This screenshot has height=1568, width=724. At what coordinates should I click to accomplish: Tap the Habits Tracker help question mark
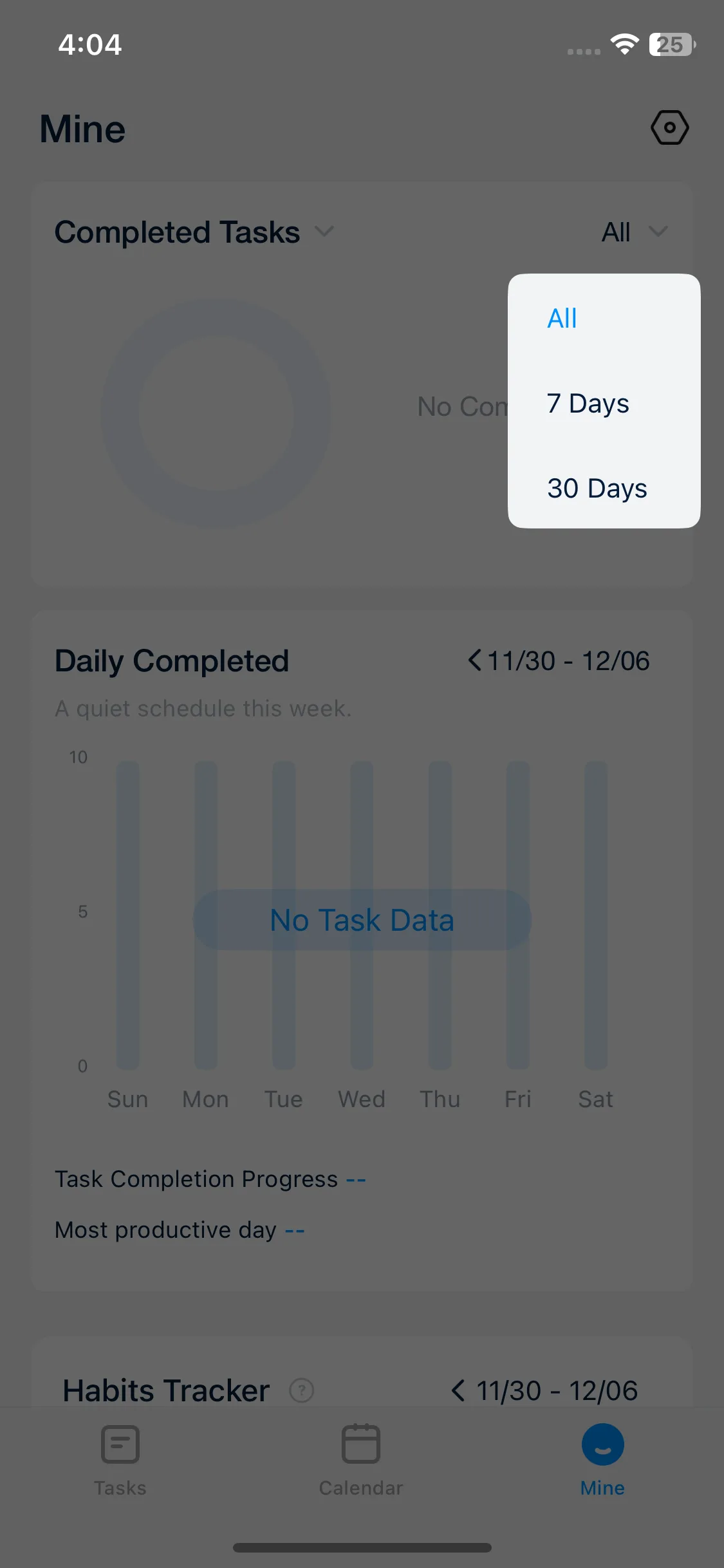301,1390
